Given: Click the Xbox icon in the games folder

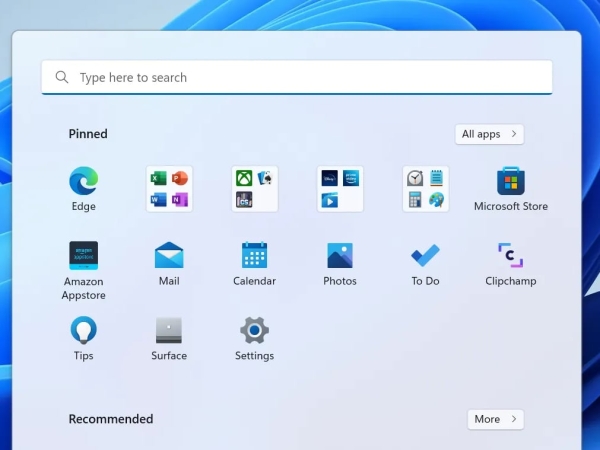Looking at the screenshot, I should (x=244, y=178).
